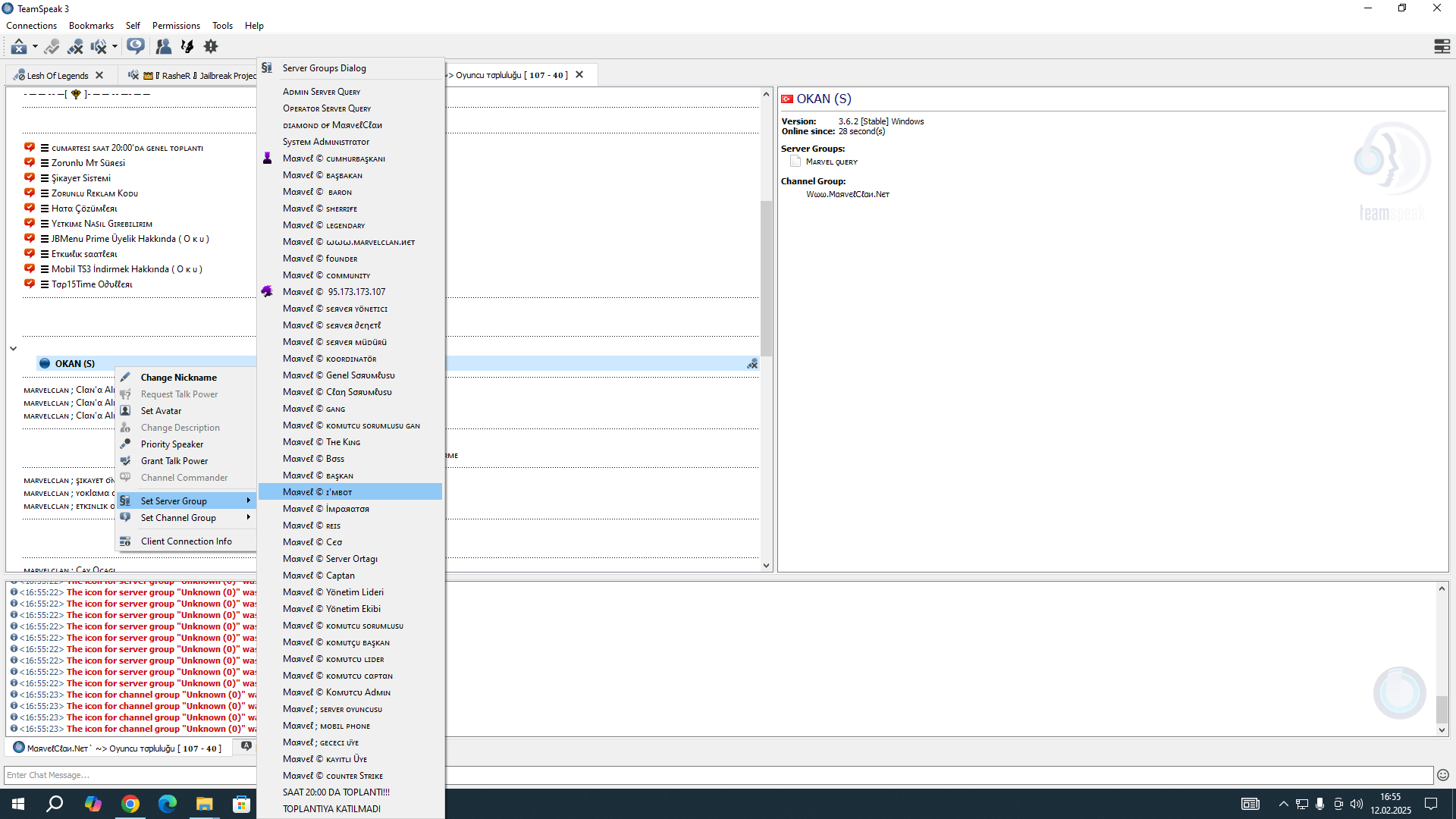Click the Turkish flag in the info panel
Viewport: 1456px width, 819px height.
tap(787, 99)
